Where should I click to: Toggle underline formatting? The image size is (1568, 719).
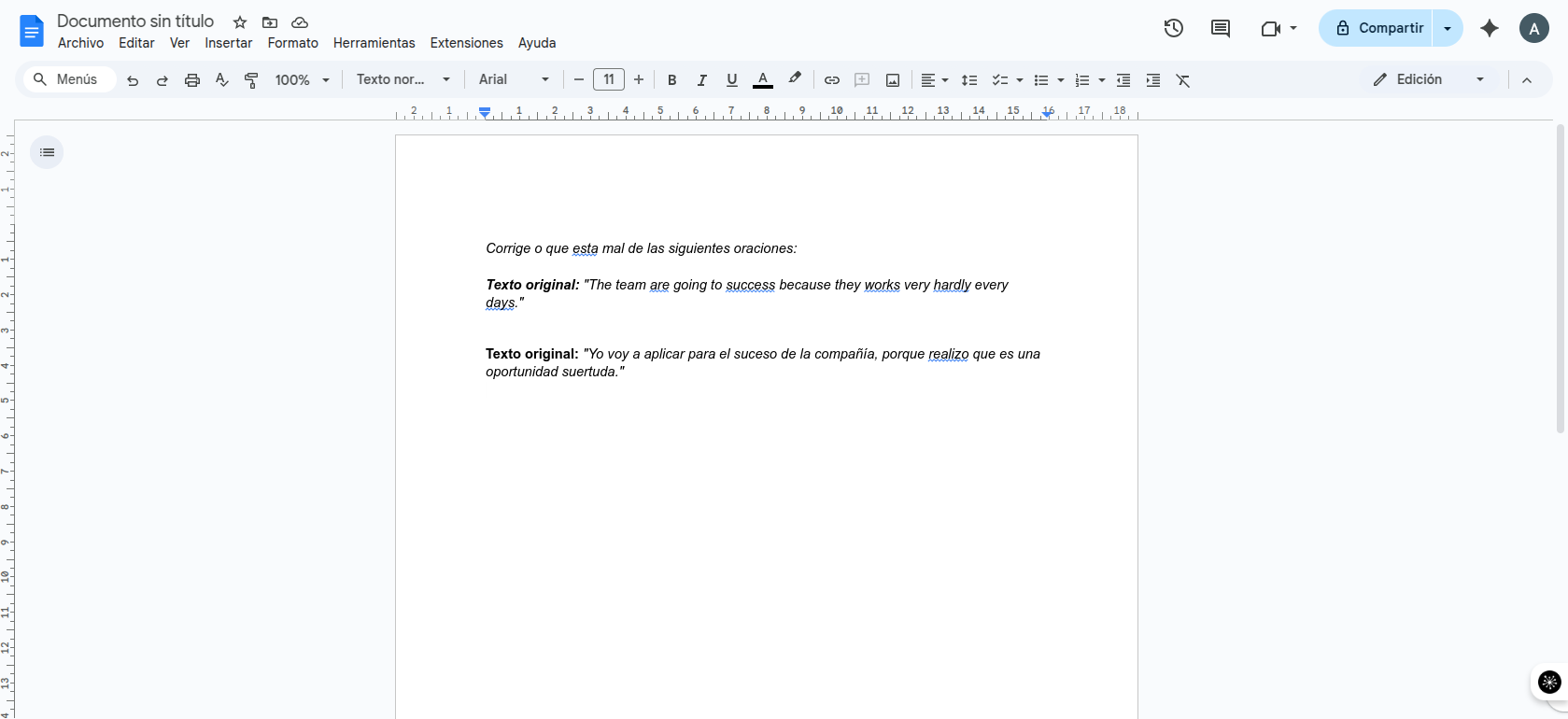coord(732,80)
